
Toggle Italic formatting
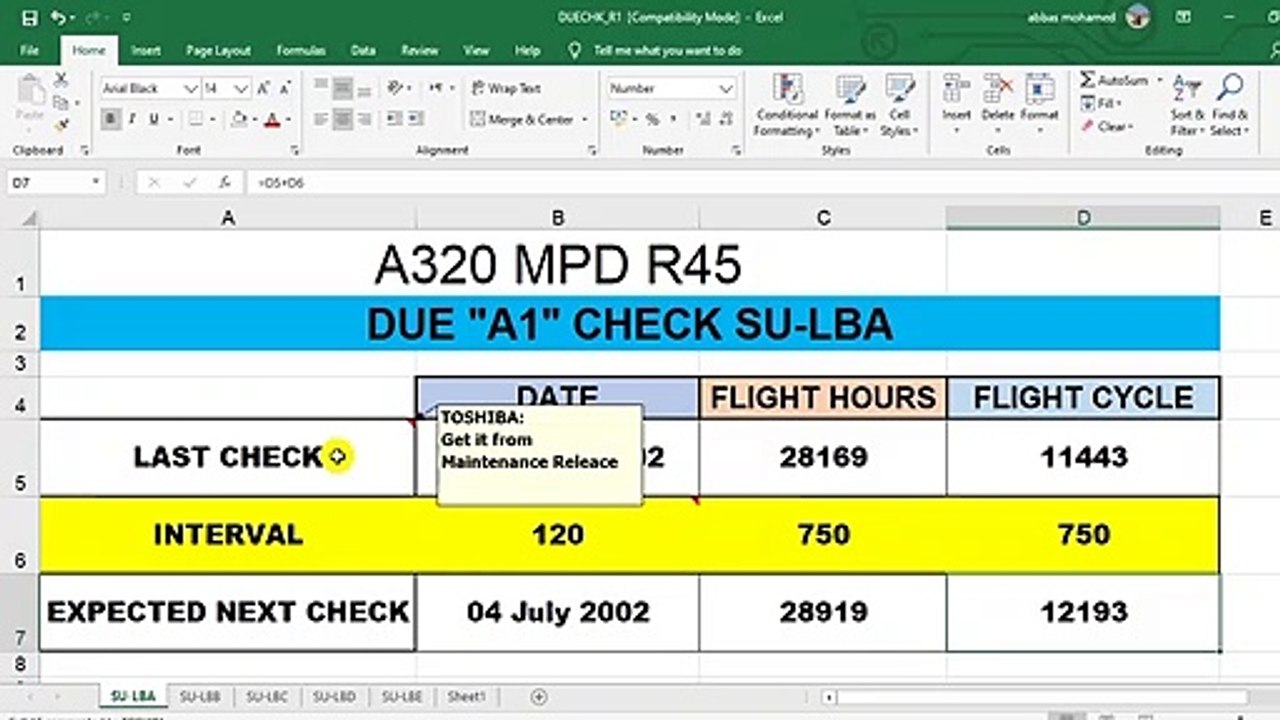coord(133,119)
